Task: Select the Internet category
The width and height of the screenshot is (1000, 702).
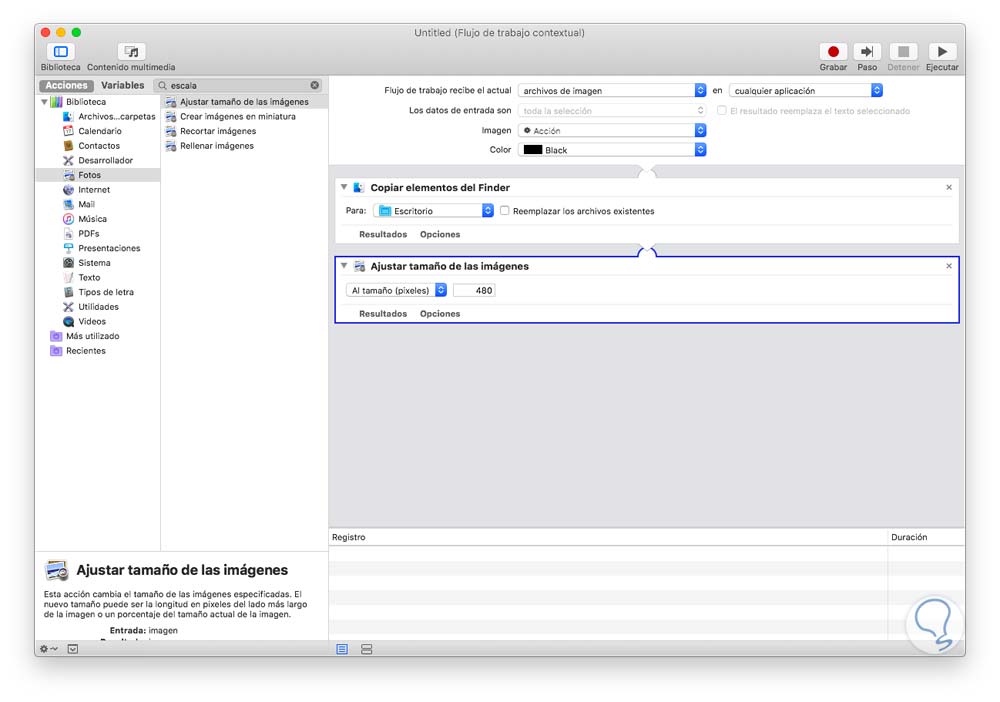Action: point(87,190)
